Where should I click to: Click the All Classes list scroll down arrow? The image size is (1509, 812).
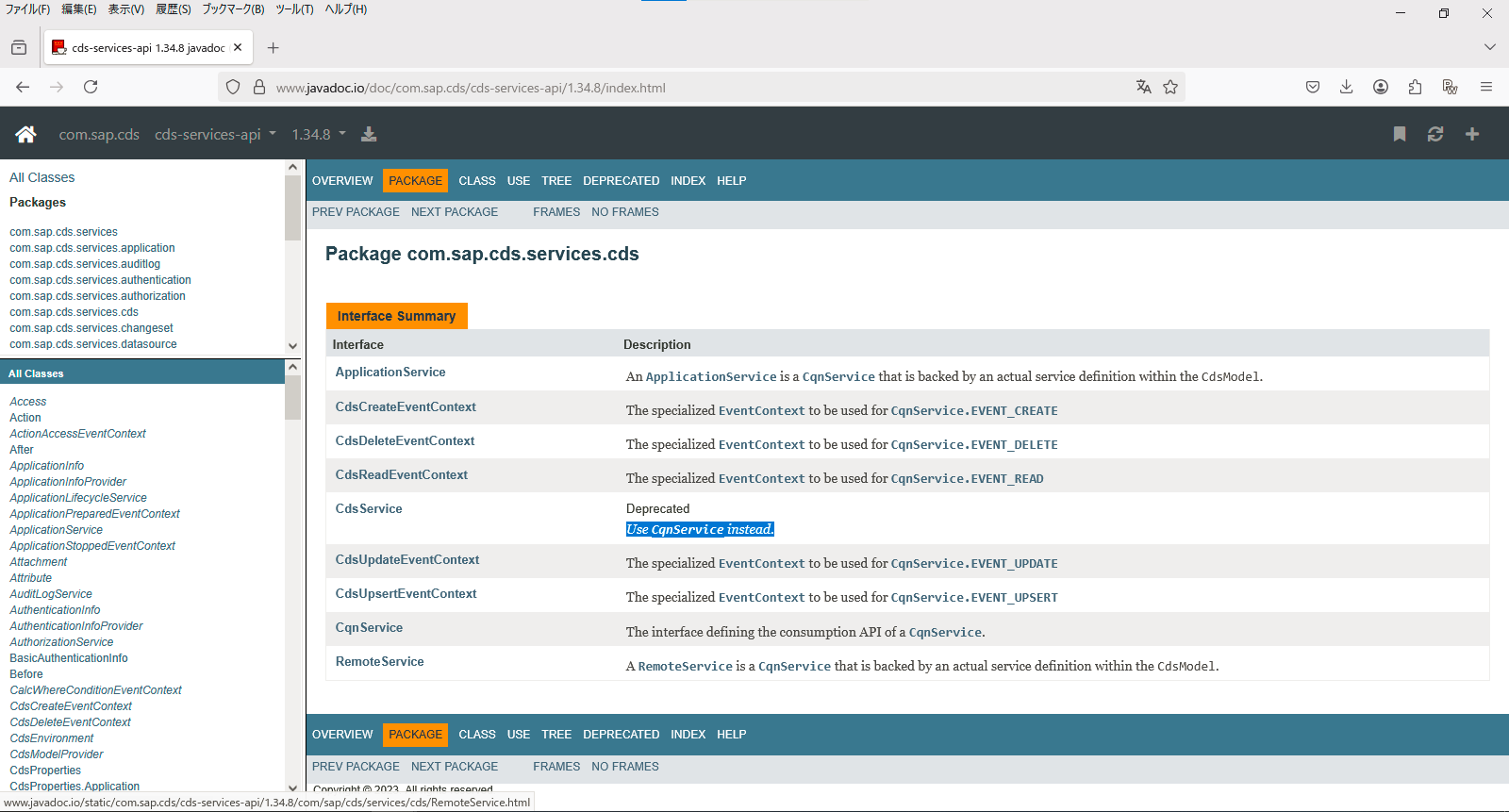point(292,787)
